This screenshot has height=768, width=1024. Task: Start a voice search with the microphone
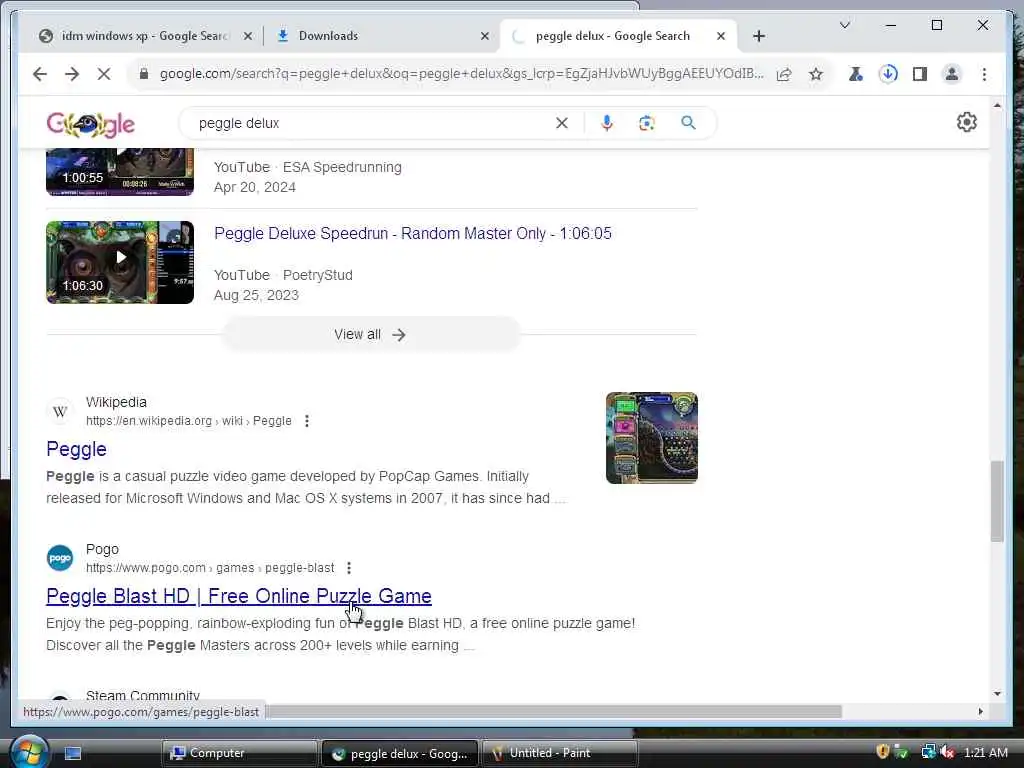click(607, 123)
